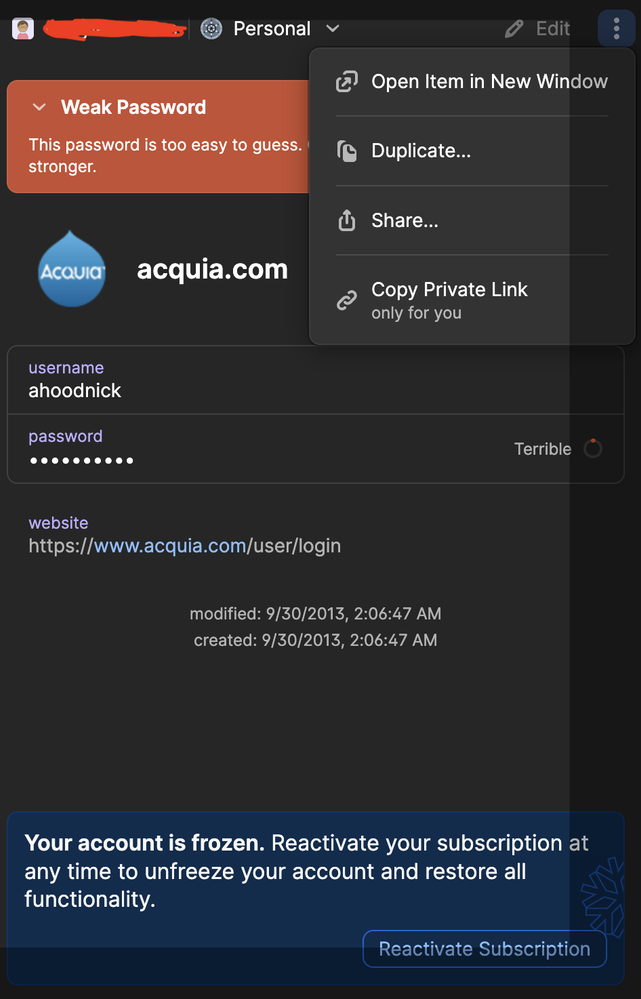Expand the Personal vault dropdown chevron
Screen dimensions: 641x999
point(333,29)
